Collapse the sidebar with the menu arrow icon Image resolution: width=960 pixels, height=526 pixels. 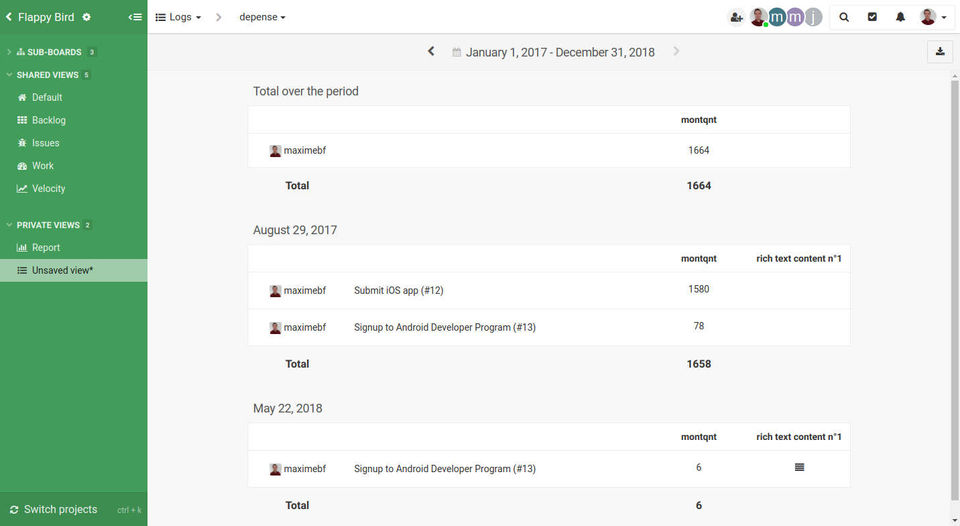coord(135,17)
